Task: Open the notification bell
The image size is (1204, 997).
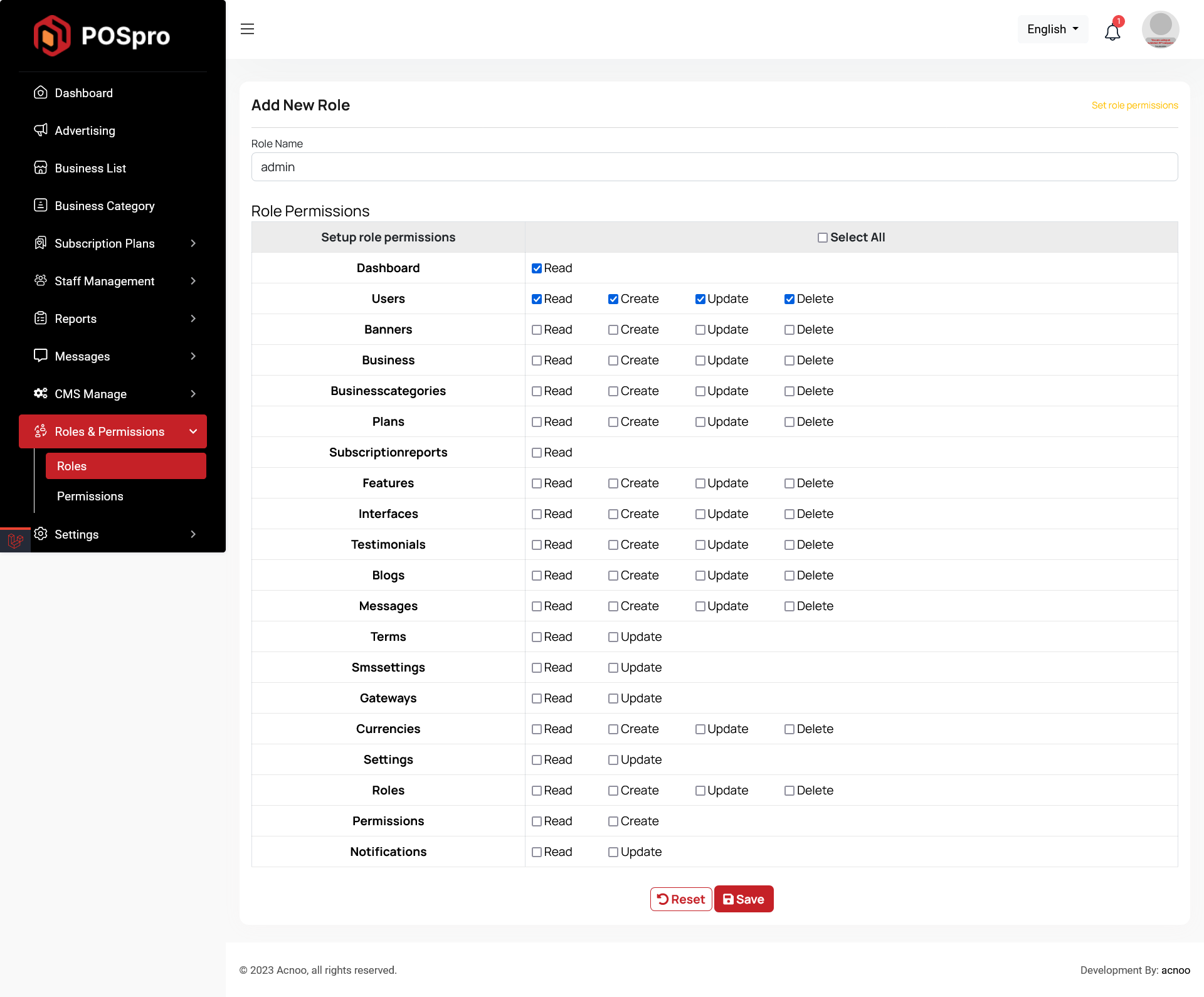Action: tap(1112, 31)
